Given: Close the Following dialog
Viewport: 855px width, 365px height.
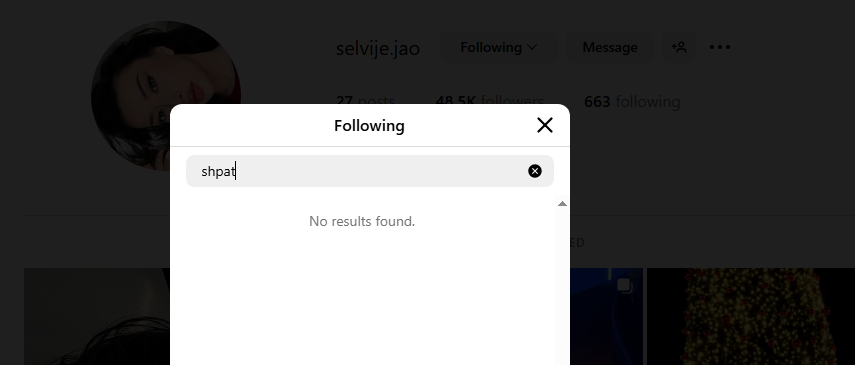Looking at the screenshot, I should 545,125.
